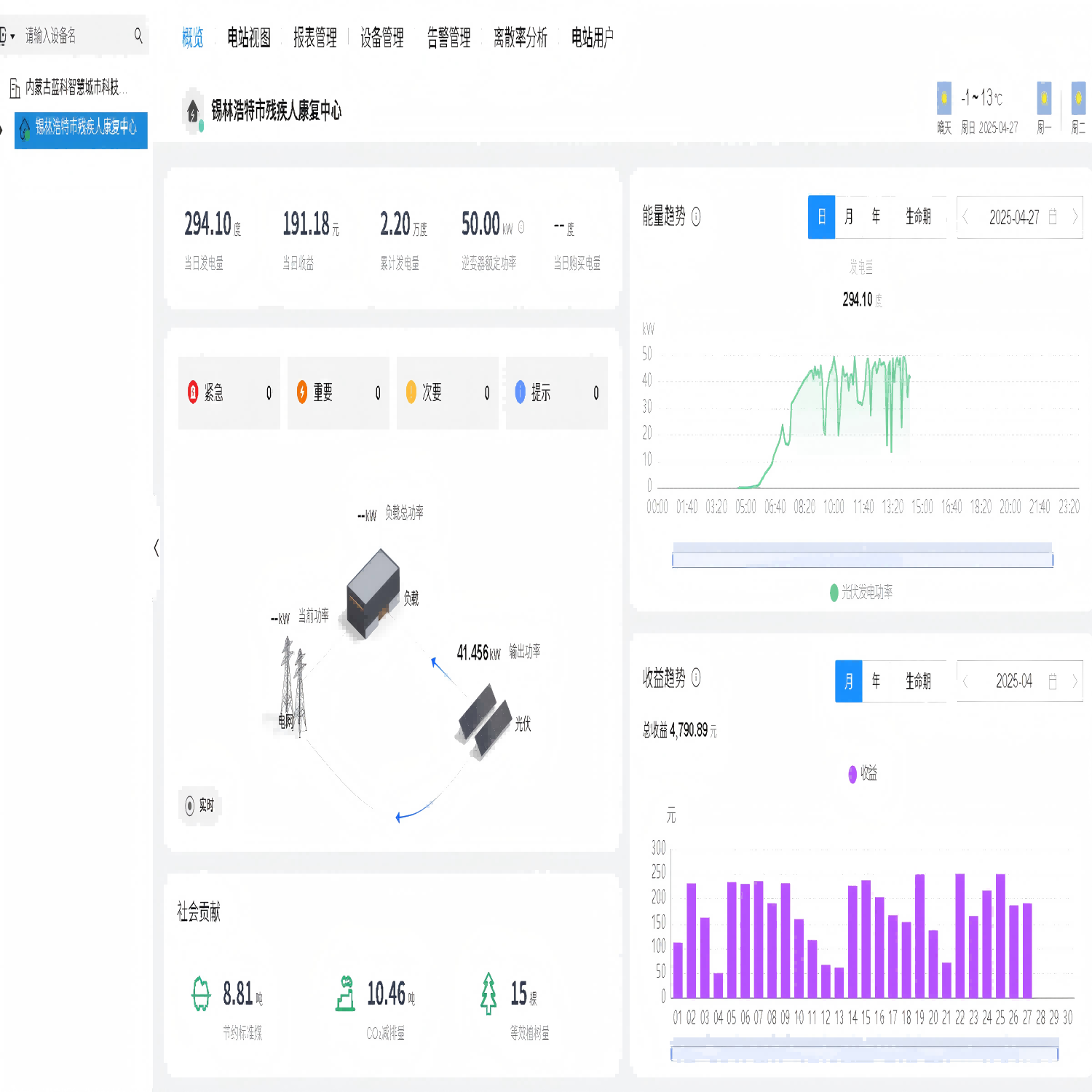This screenshot has width=1092, height=1092.
Task: Toggle the PV power legend series
Action: point(834,593)
